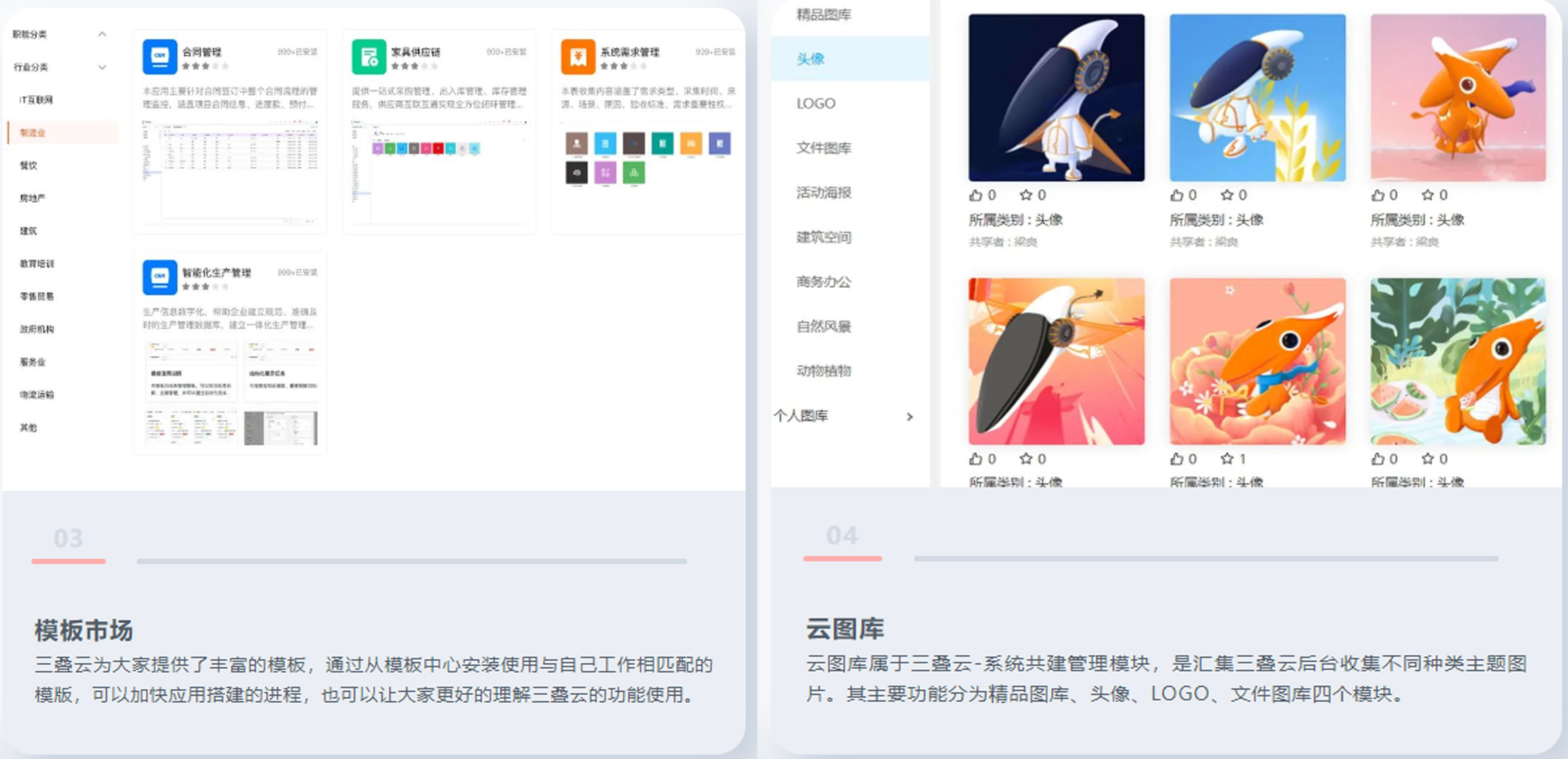The height and width of the screenshot is (759, 1568).
Task: Open the 活动海报 gallery category
Action: (824, 193)
